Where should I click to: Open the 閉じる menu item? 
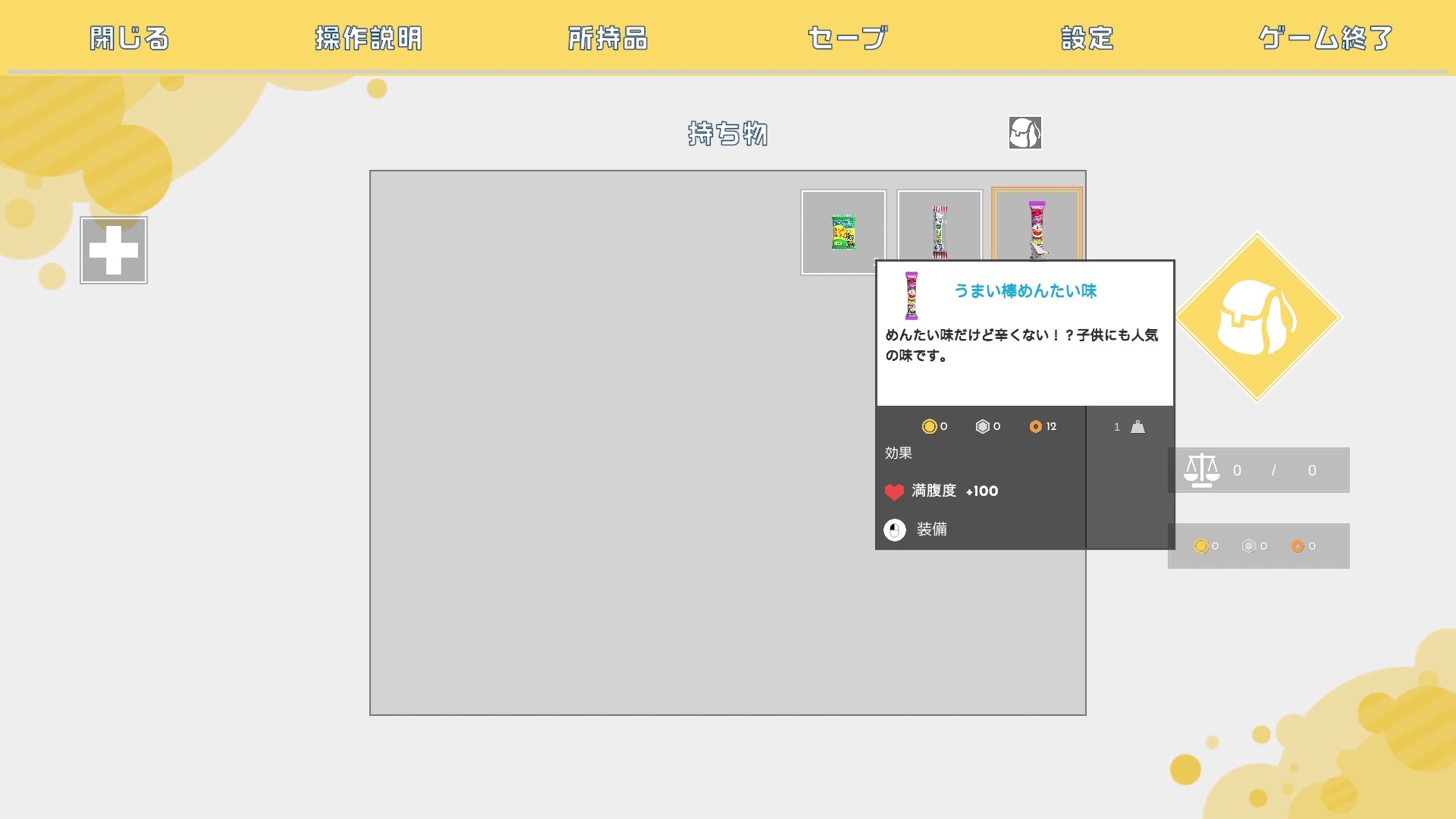point(129,38)
